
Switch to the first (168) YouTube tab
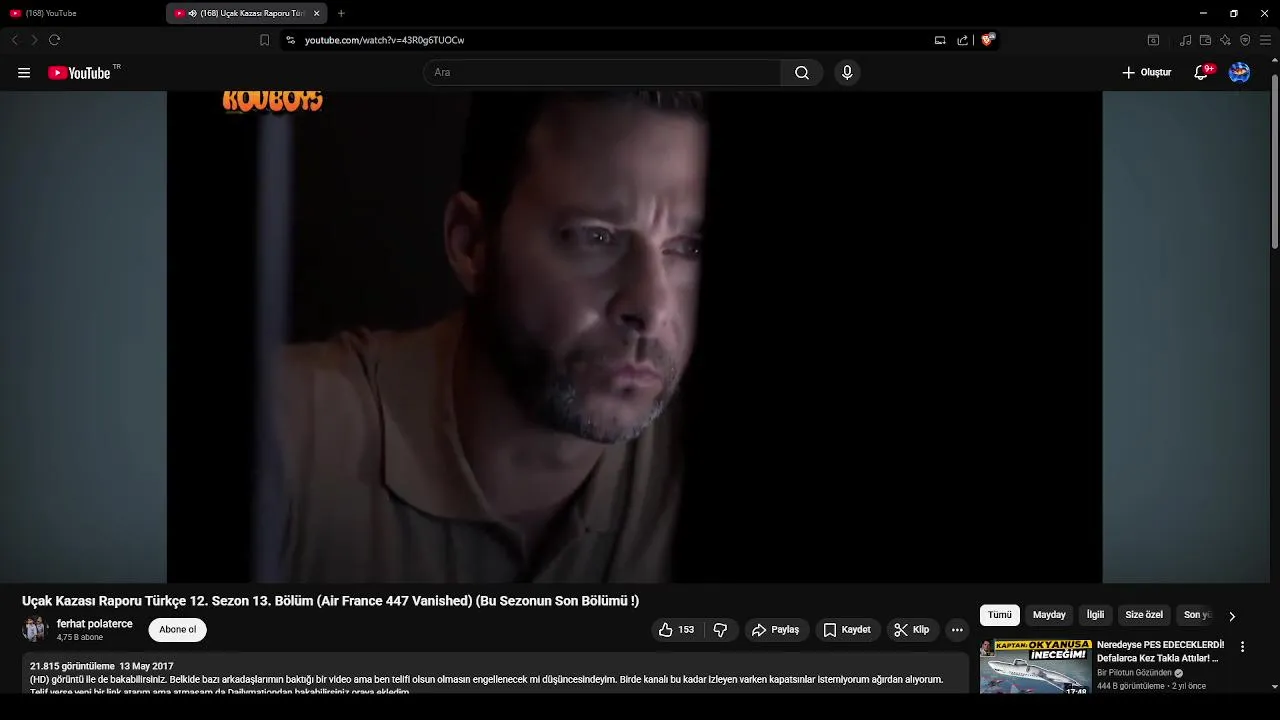coord(82,13)
